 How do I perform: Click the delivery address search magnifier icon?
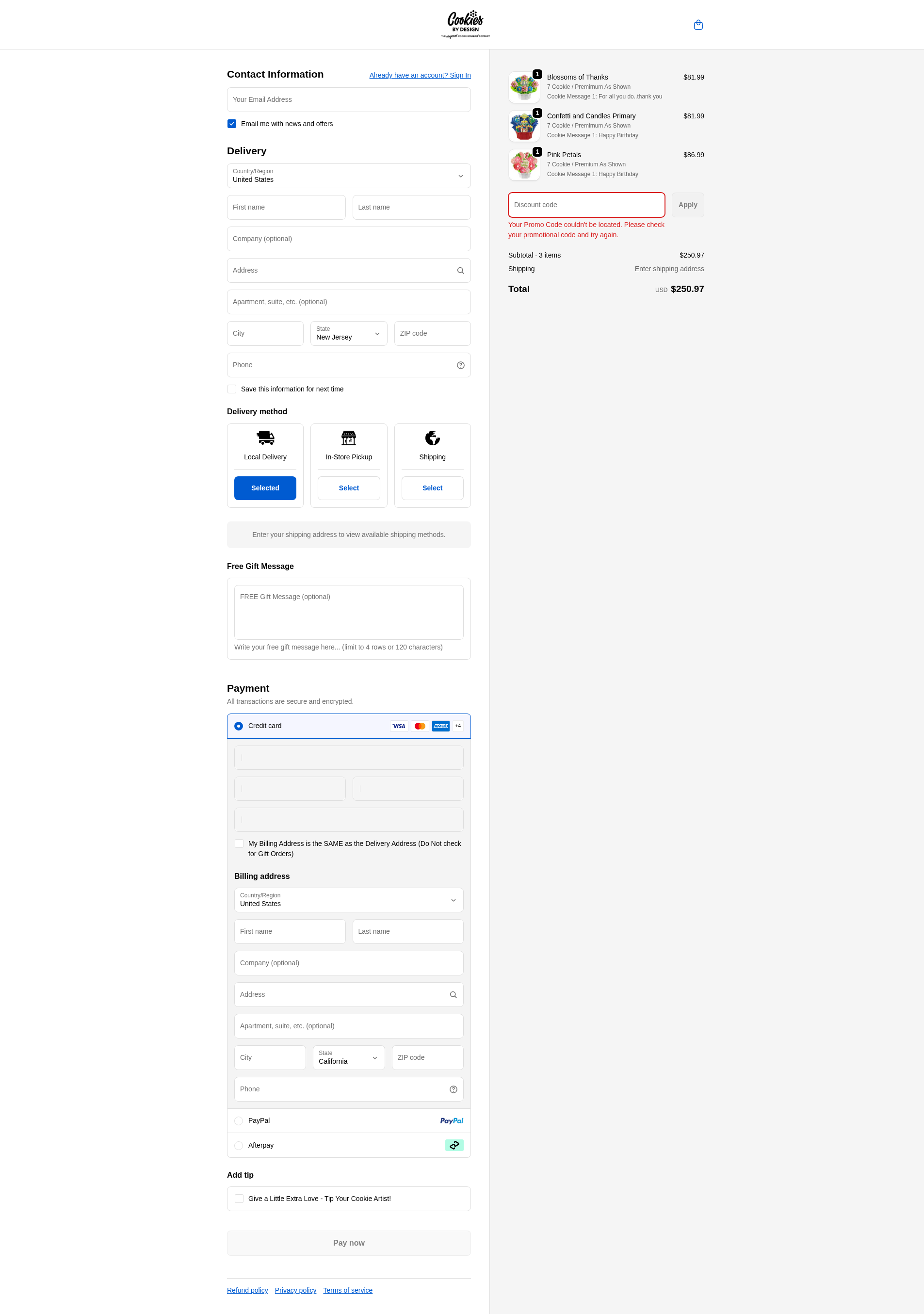tap(461, 271)
